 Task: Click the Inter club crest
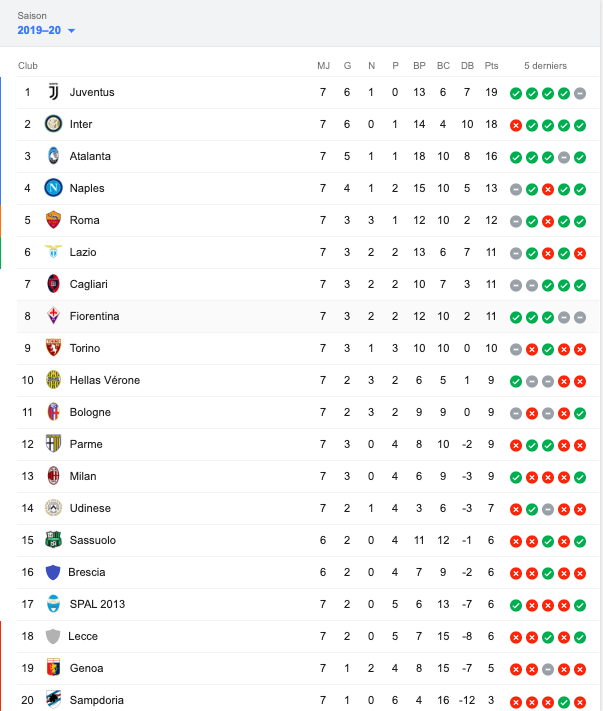(54, 124)
